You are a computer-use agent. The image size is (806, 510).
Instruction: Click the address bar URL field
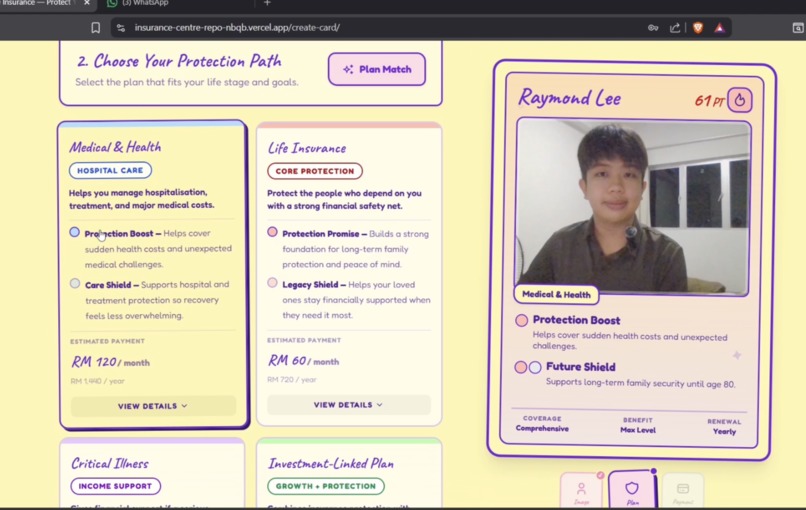click(380, 28)
